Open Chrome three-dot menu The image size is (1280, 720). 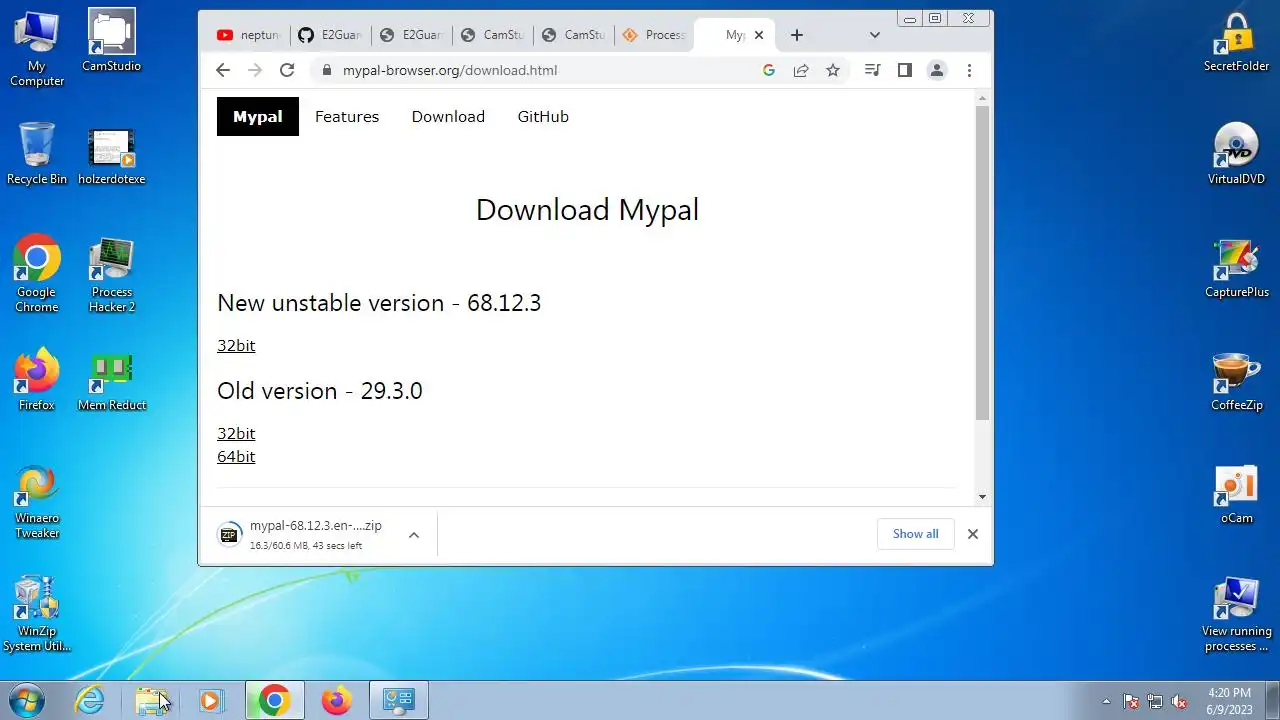969,70
